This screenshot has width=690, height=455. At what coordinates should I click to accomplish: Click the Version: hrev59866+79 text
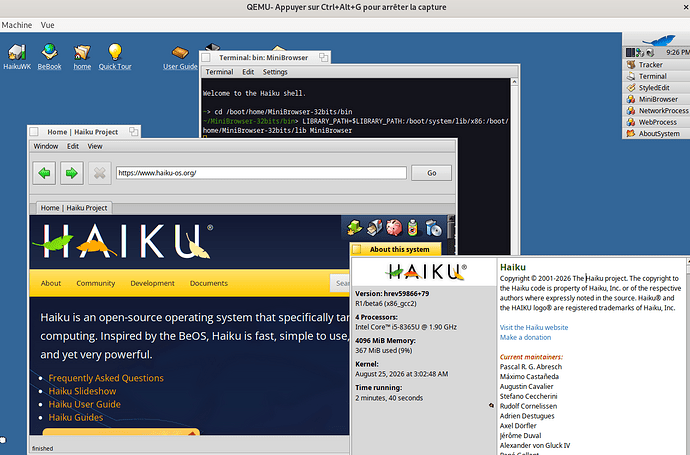pyautogui.click(x=392, y=294)
